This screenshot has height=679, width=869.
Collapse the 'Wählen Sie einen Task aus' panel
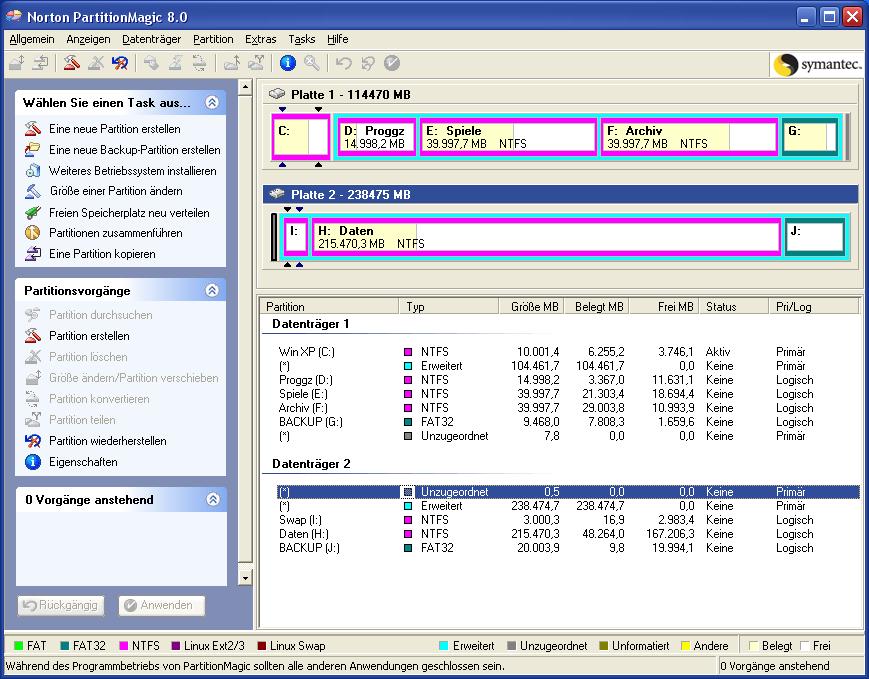coord(212,103)
